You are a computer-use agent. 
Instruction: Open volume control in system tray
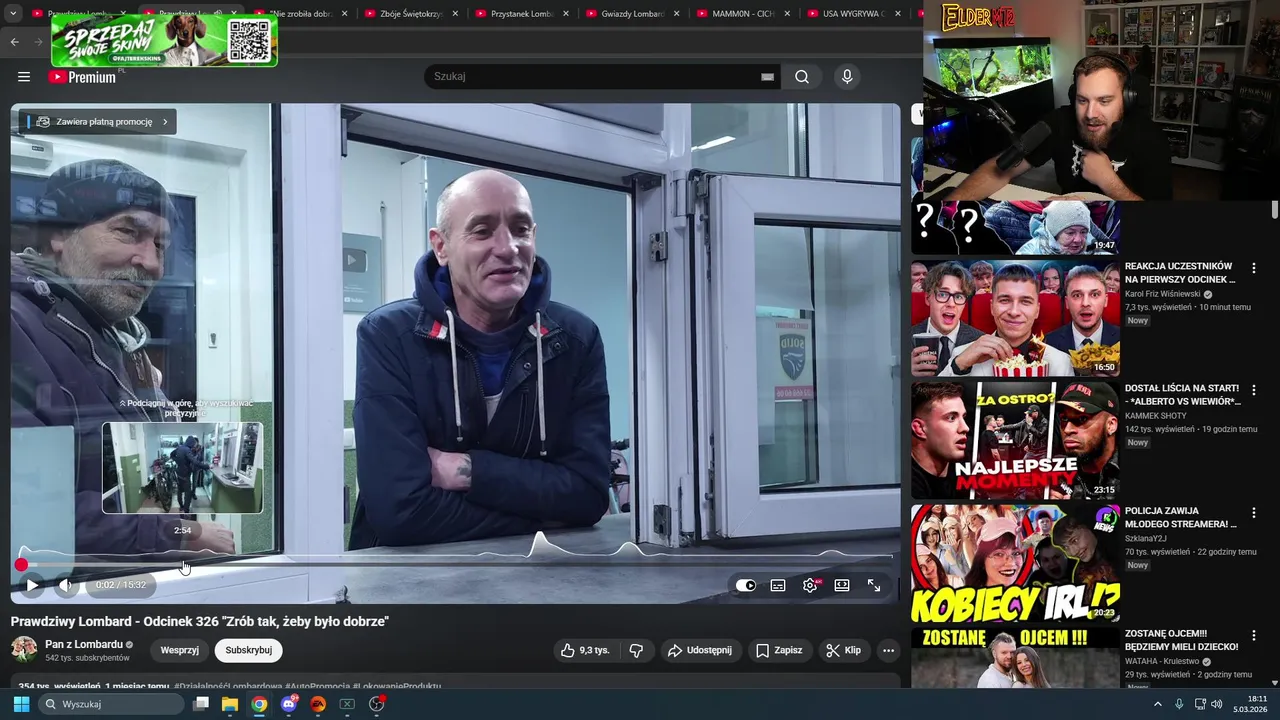coord(1217,704)
